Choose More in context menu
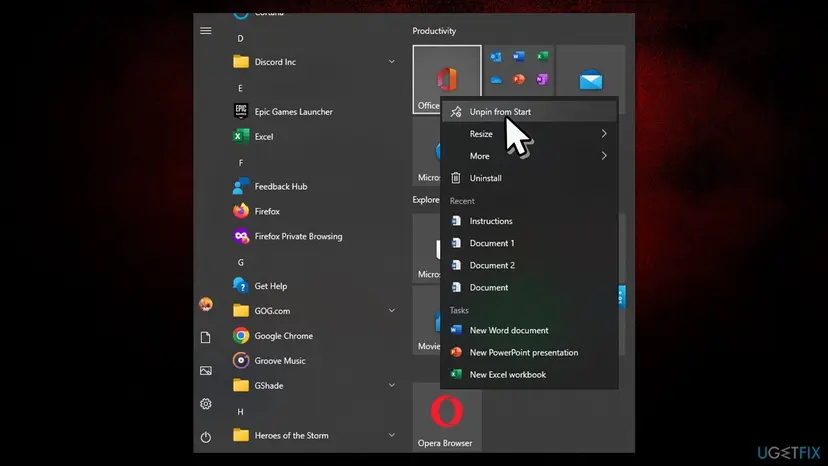This screenshot has width=828, height=466. tap(529, 156)
